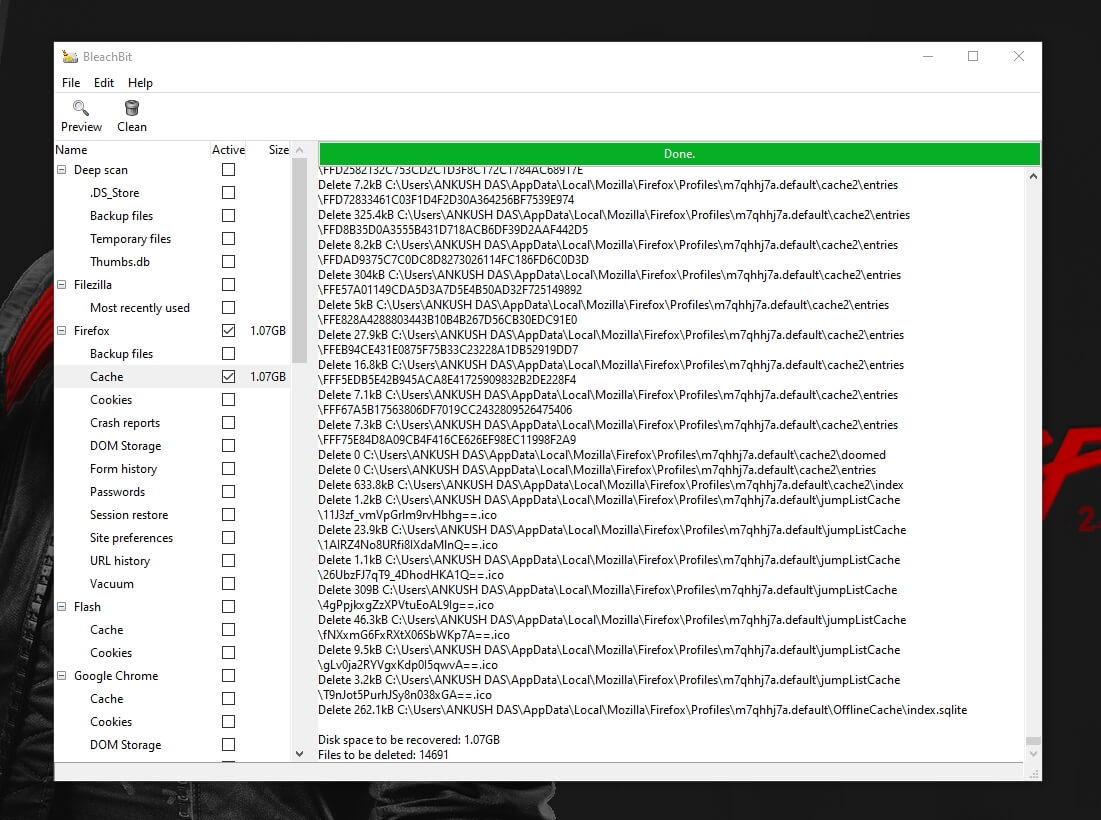Select the URL history tree row
The image size is (1101, 820).
[x=172, y=561]
